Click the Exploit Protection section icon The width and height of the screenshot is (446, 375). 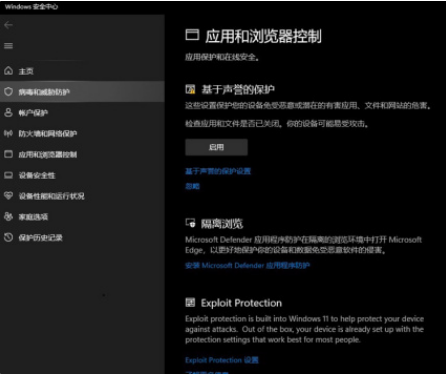point(190,303)
